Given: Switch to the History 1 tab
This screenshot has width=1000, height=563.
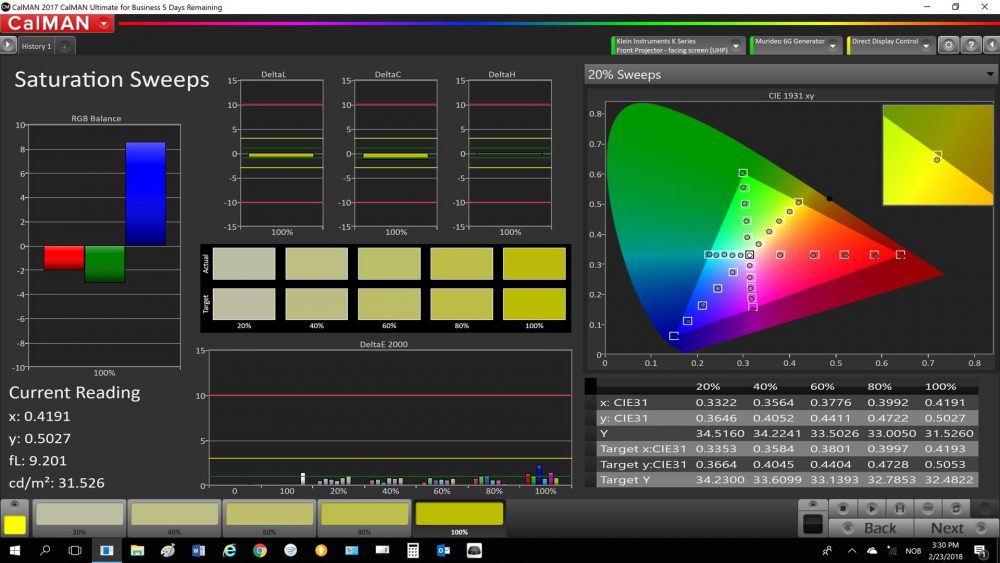Looking at the screenshot, I should tap(36, 46).
